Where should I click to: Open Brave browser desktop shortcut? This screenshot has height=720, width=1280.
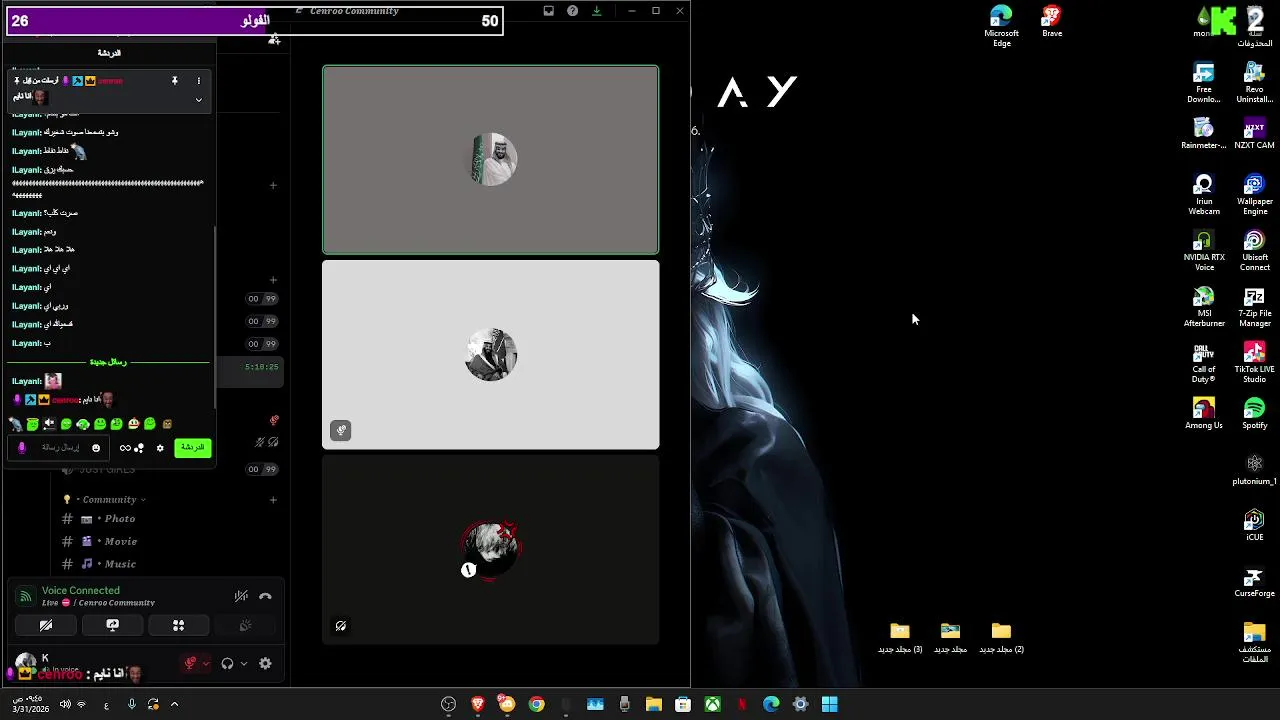pyautogui.click(x=1052, y=22)
